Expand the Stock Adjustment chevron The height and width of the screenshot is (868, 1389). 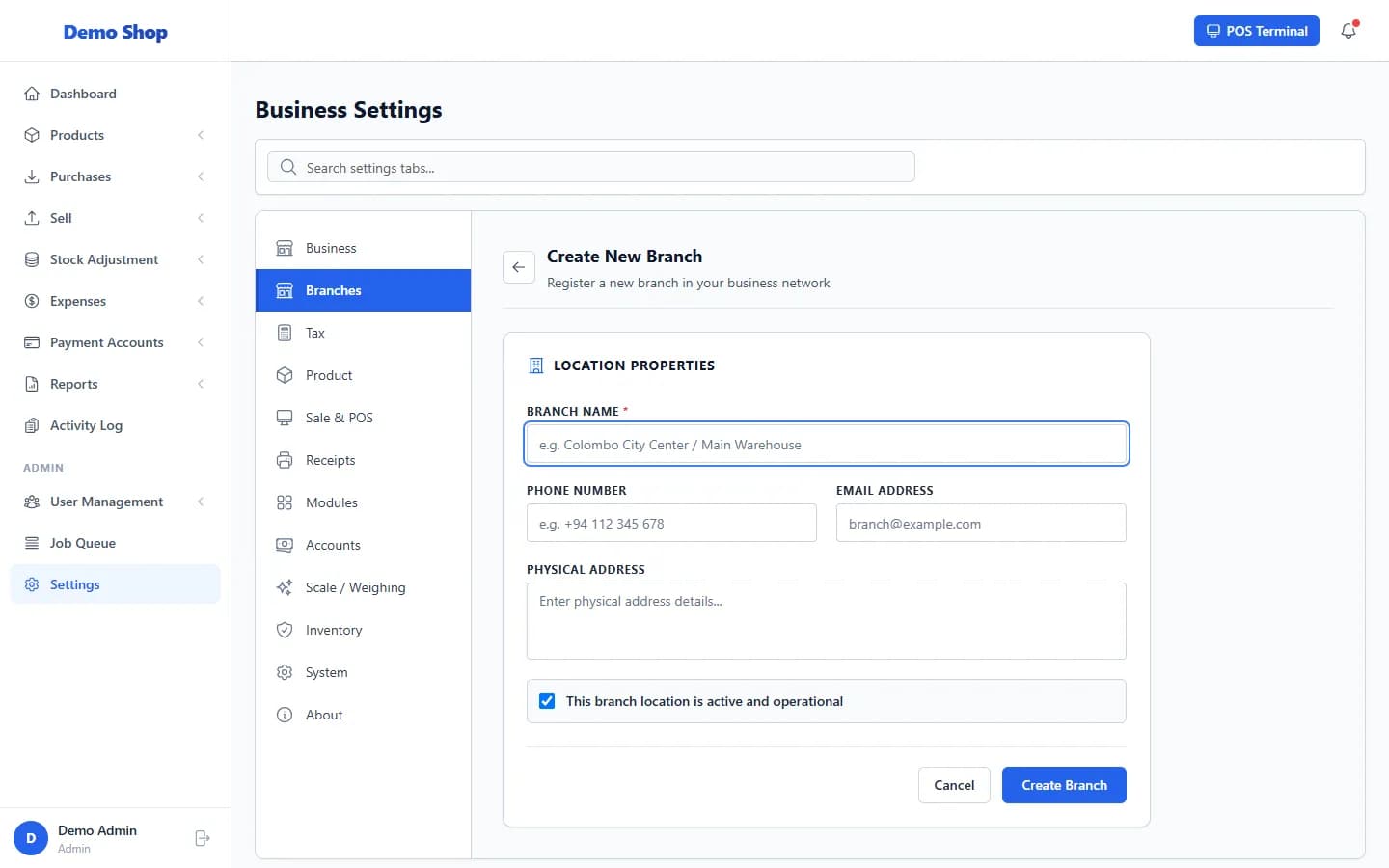[201, 259]
